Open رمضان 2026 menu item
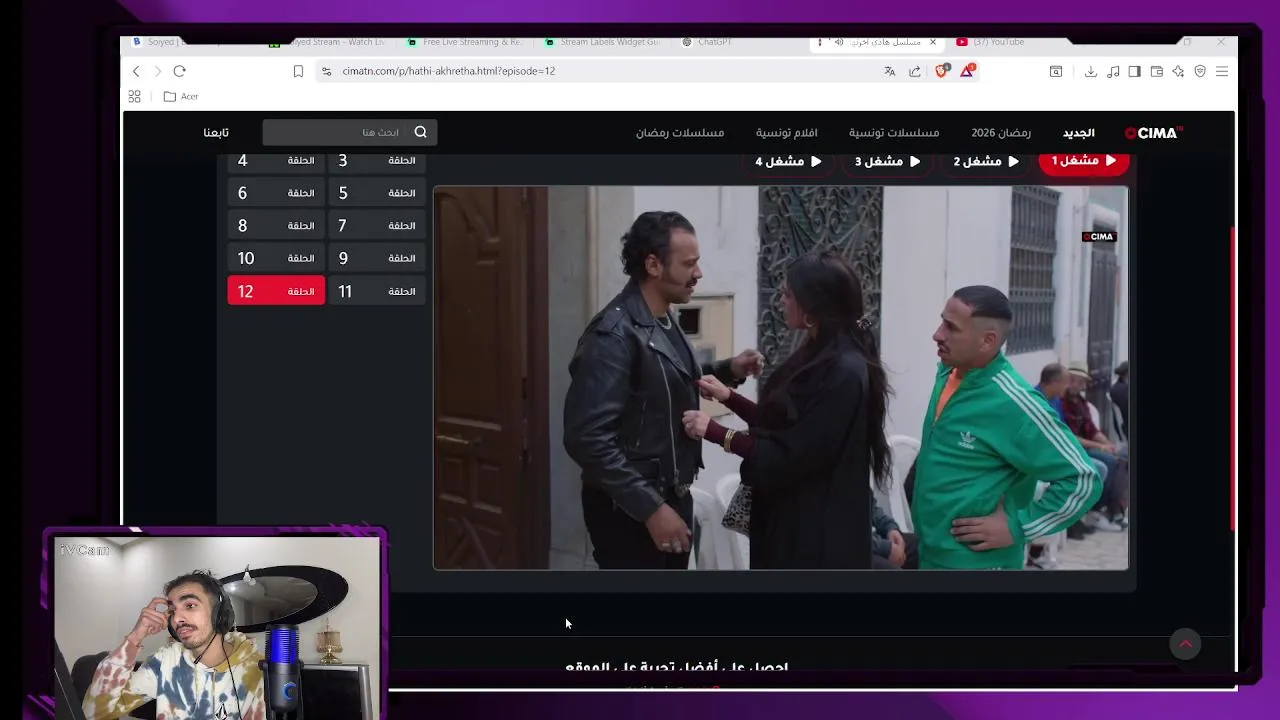This screenshot has width=1280, height=720. point(1001,133)
